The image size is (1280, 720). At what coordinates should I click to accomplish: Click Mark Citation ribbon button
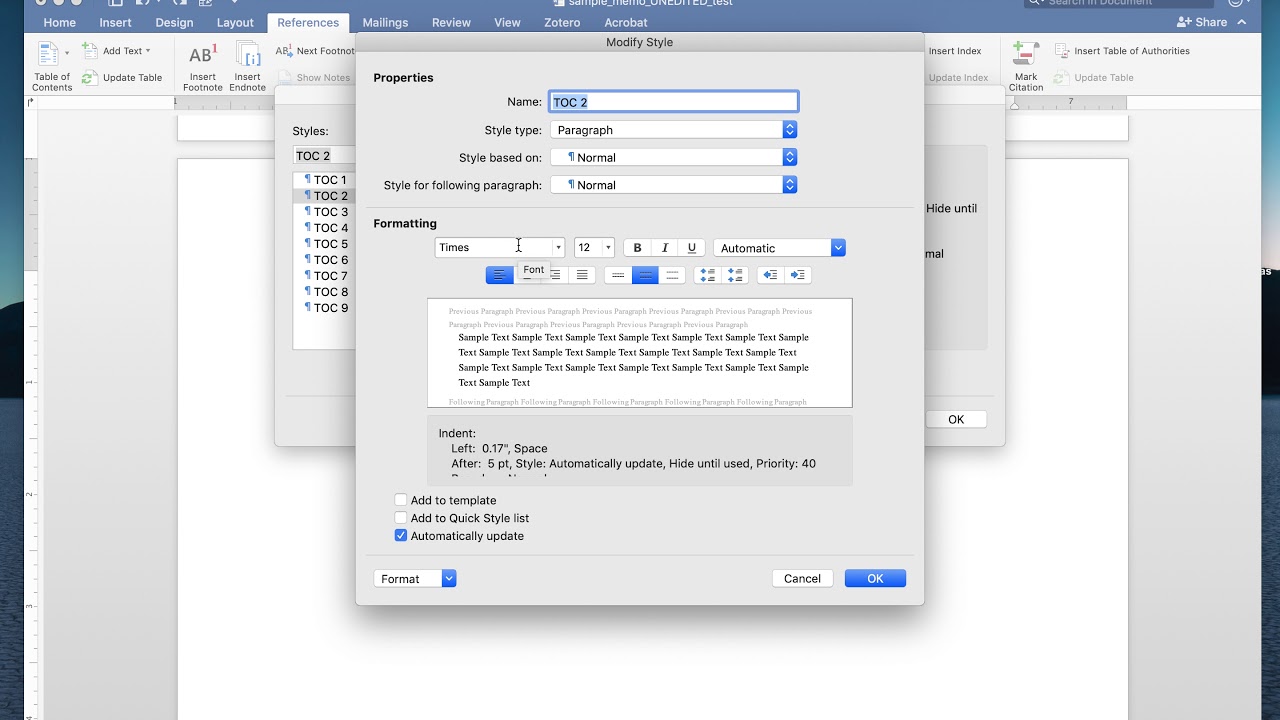(x=1025, y=66)
